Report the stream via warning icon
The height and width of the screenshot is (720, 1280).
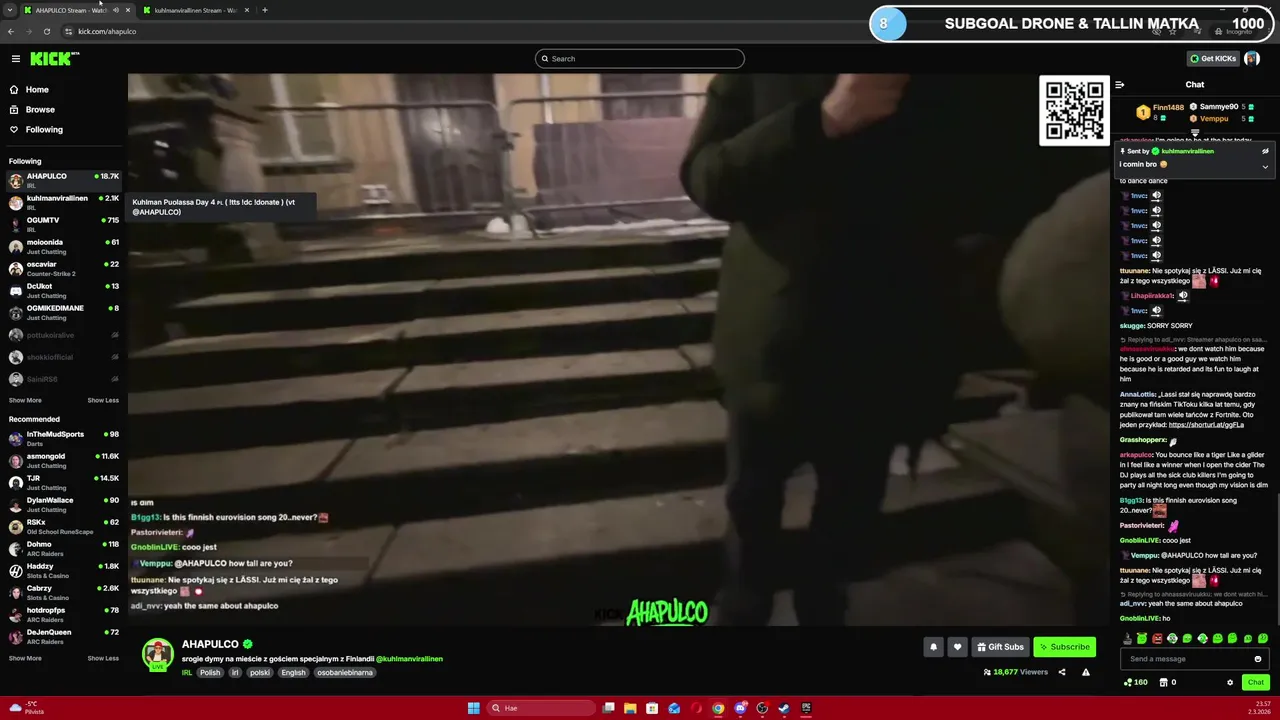click(1085, 672)
